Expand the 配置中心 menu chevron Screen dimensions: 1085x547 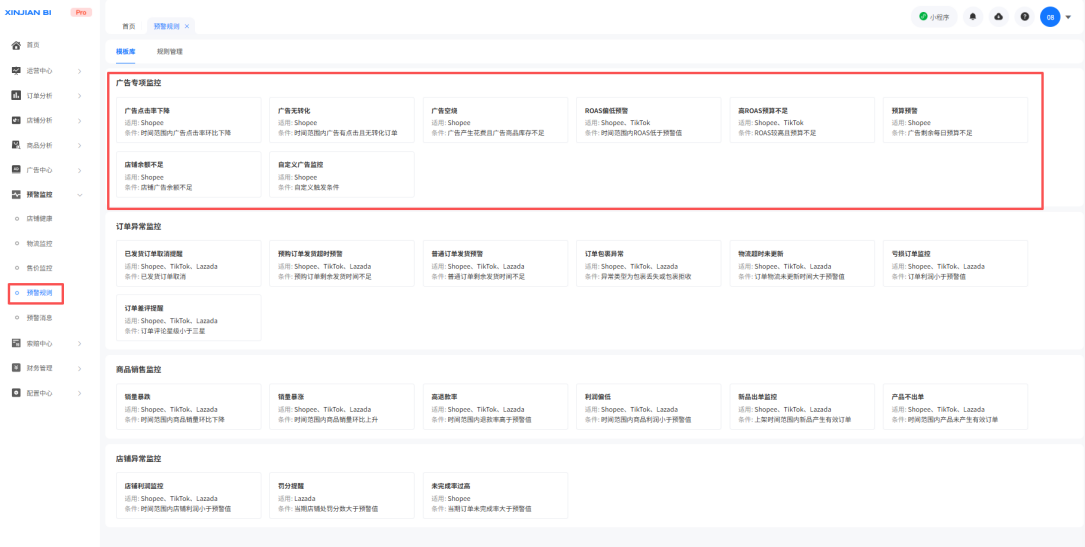(80, 393)
